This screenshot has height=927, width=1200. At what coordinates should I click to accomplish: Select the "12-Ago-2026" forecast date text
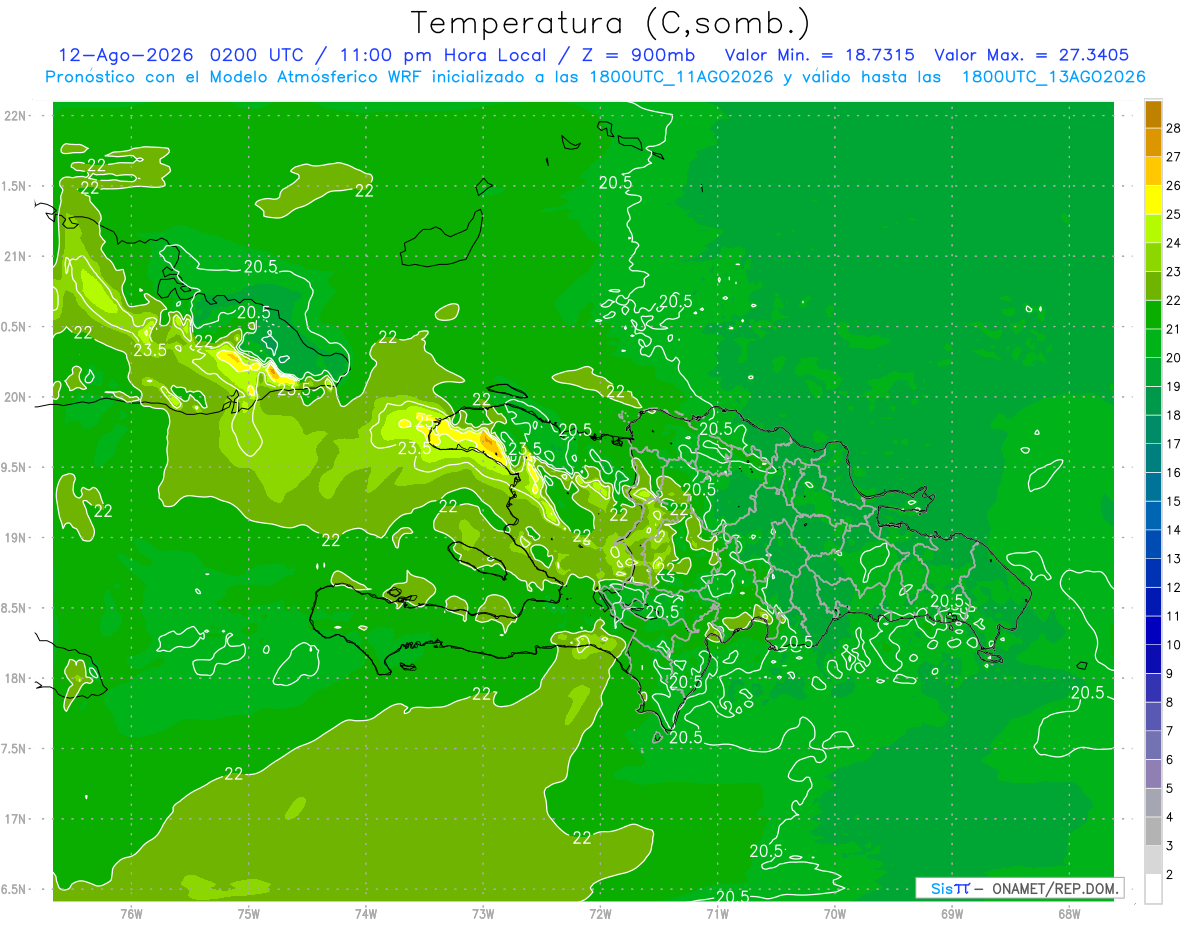click(126, 55)
